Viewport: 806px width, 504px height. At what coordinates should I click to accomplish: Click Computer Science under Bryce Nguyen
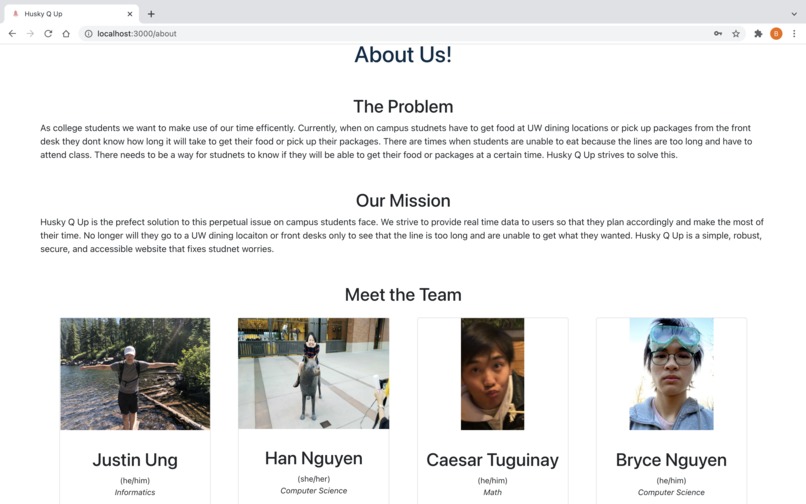(x=671, y=492)
